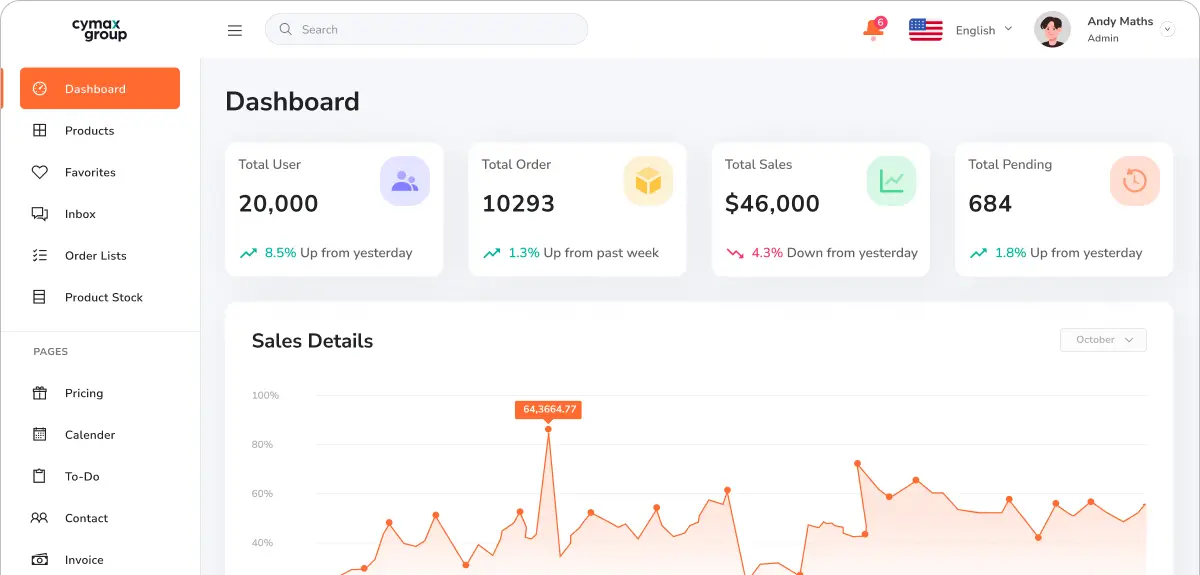Click the Favorites heart icon in sidebar
Viewport: 1200px width, 575px height.
40,172
